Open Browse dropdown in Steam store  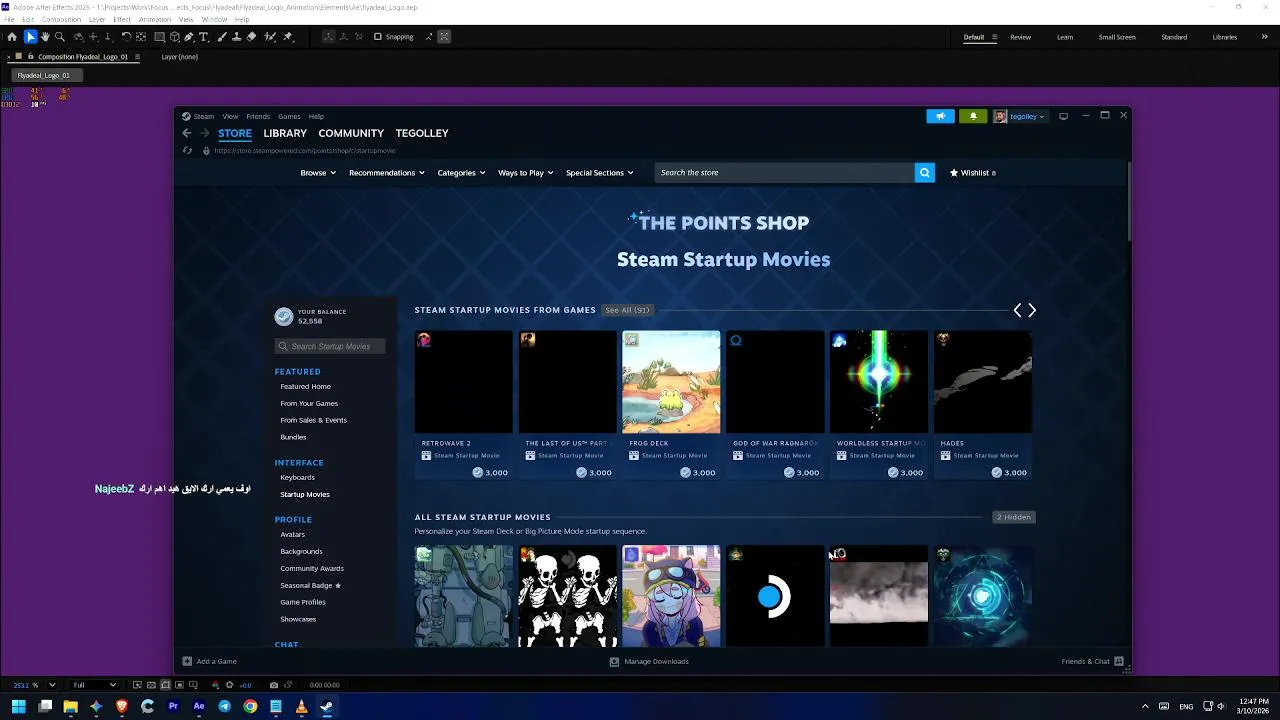point(319,173)
